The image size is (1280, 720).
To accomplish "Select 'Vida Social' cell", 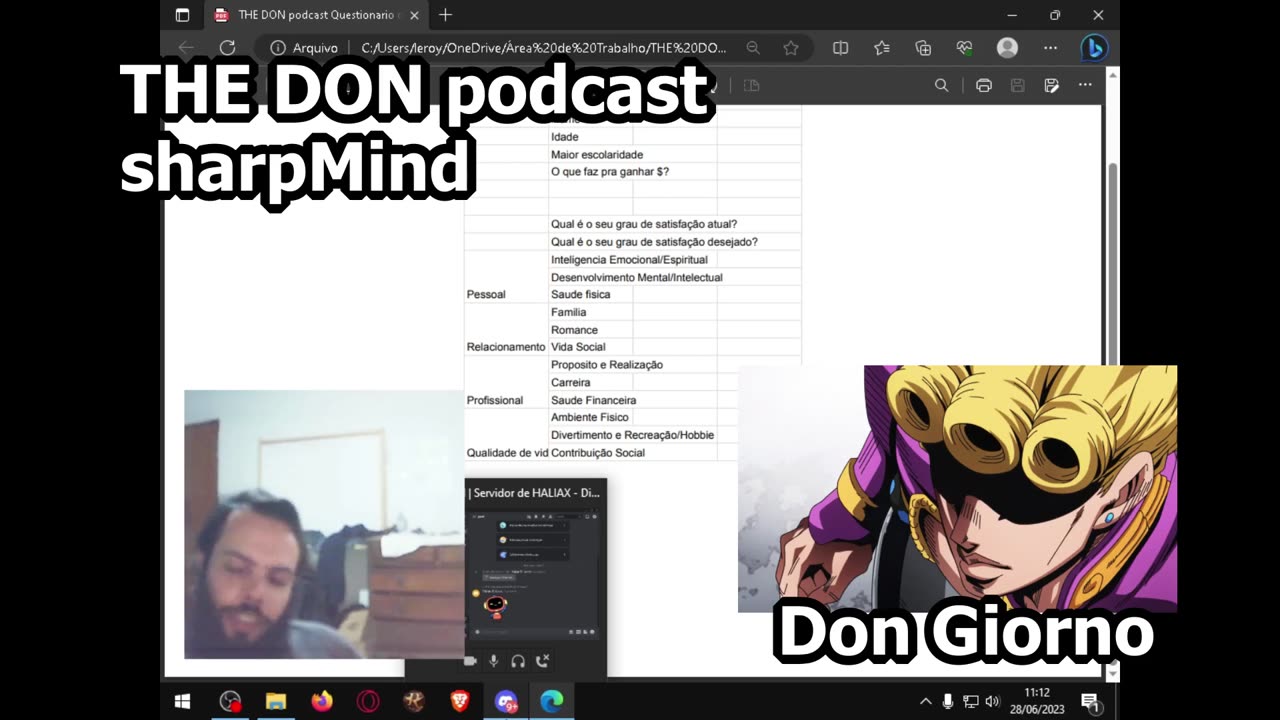I will 578,347.
